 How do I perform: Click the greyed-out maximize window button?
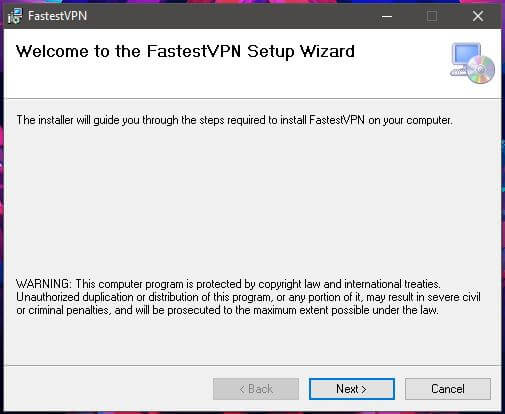coord(432,16)
